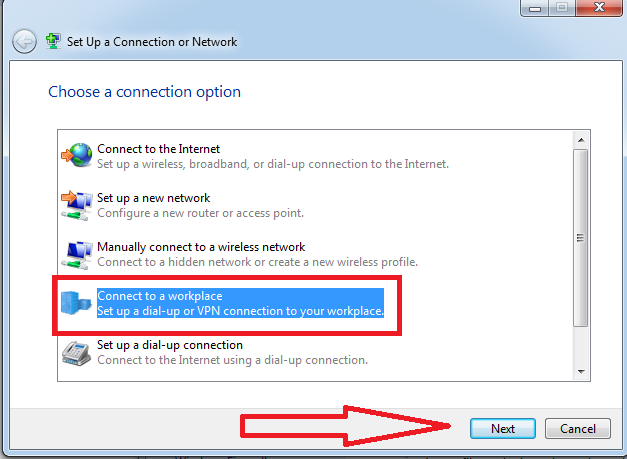Close the wizard window with X button
The width and height of the screenshot is (627, 459).
[596, 8]
